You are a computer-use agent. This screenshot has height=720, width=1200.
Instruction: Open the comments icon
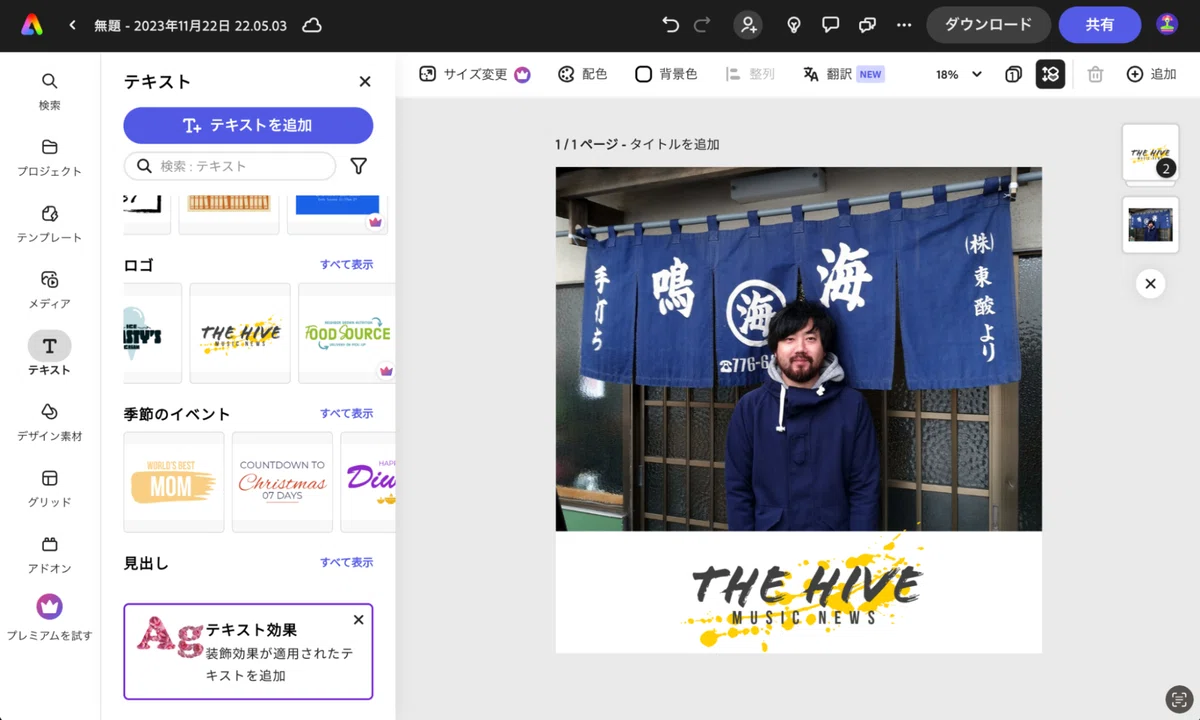[830, 25]
